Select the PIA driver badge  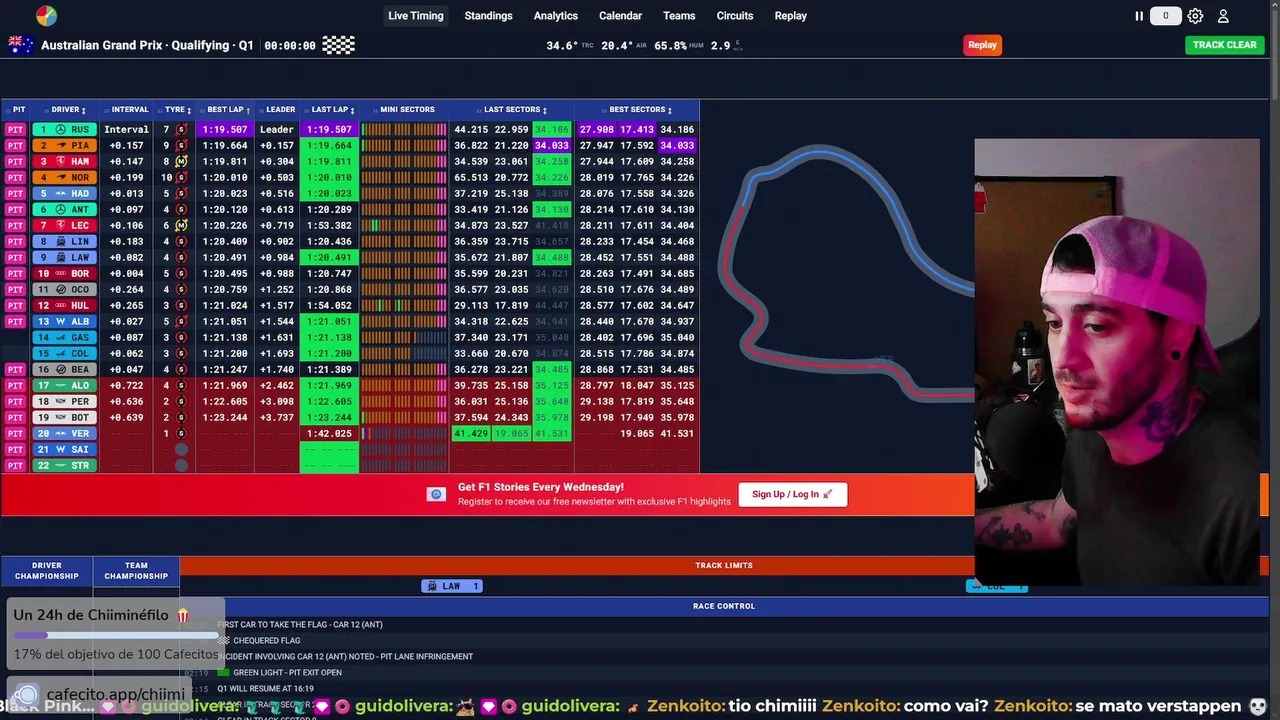(65, 145)
